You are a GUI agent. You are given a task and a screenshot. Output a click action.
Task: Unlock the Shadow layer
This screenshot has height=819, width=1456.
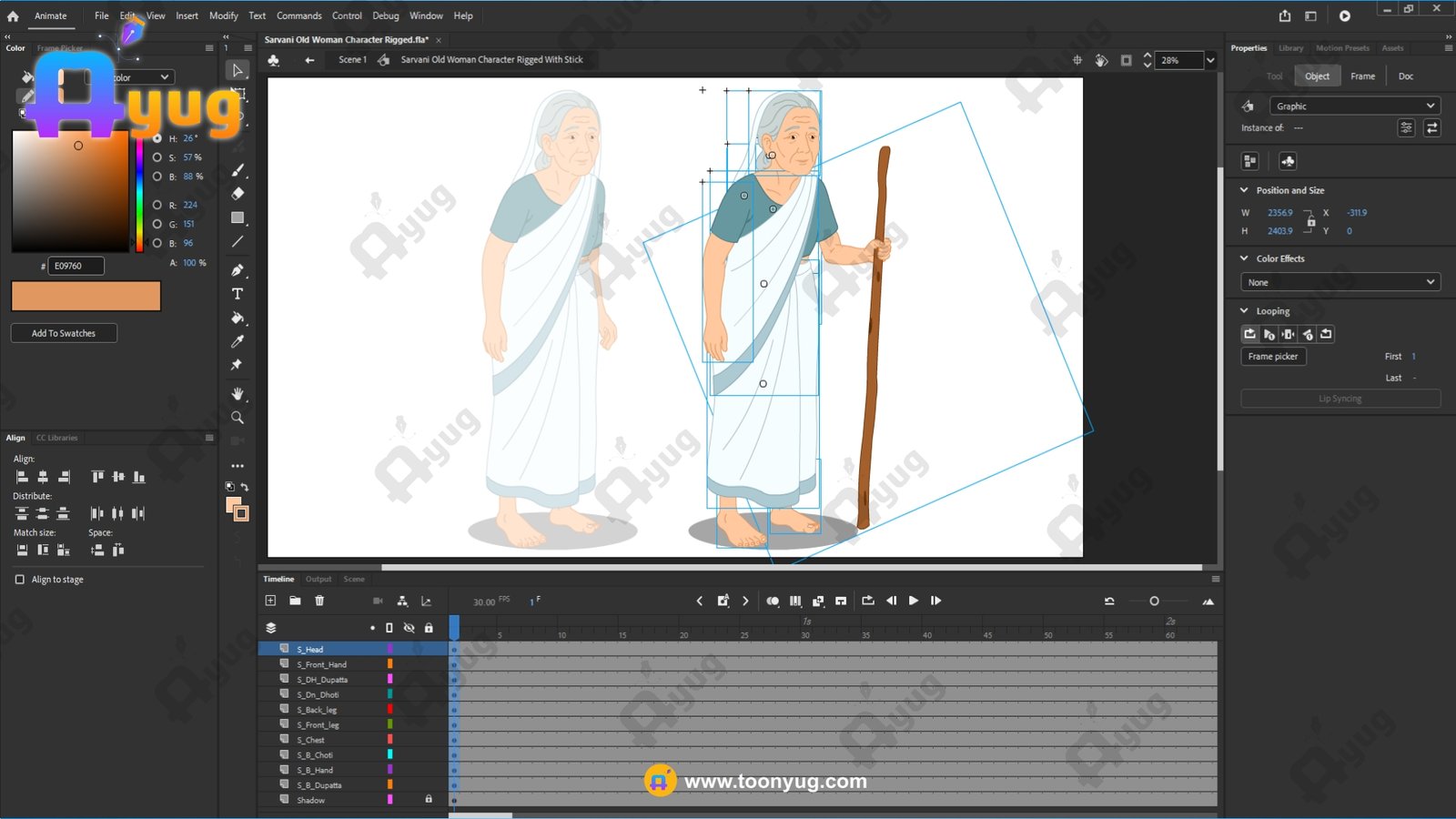429,800
